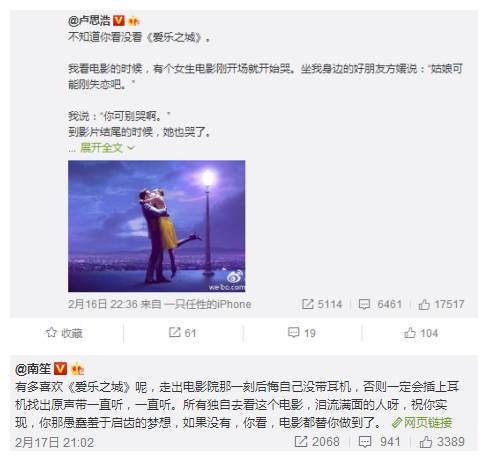Click the 收藏 star icon
488x461 pixels.
[x=51, y=332]
